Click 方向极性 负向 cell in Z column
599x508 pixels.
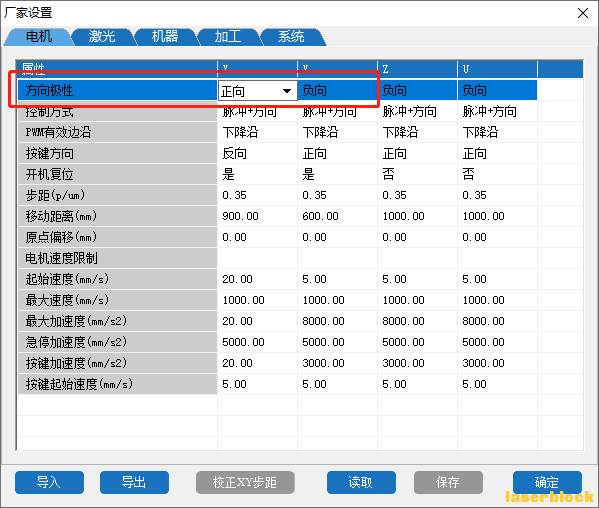click(x=417, y=91)
